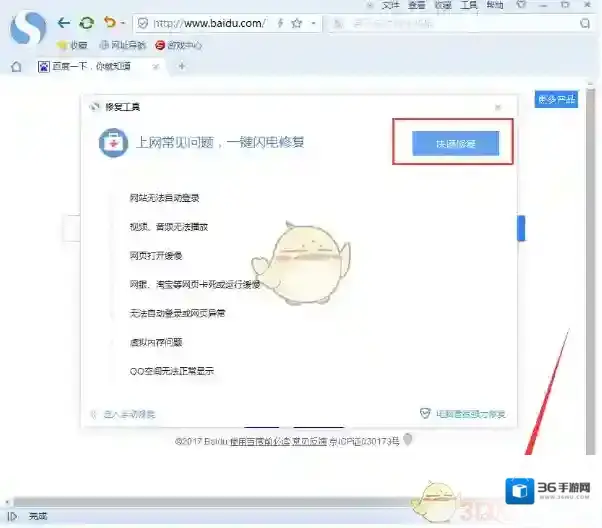Click into the browser search box
The width and height of the screenshot is (602, 528).
461,24
